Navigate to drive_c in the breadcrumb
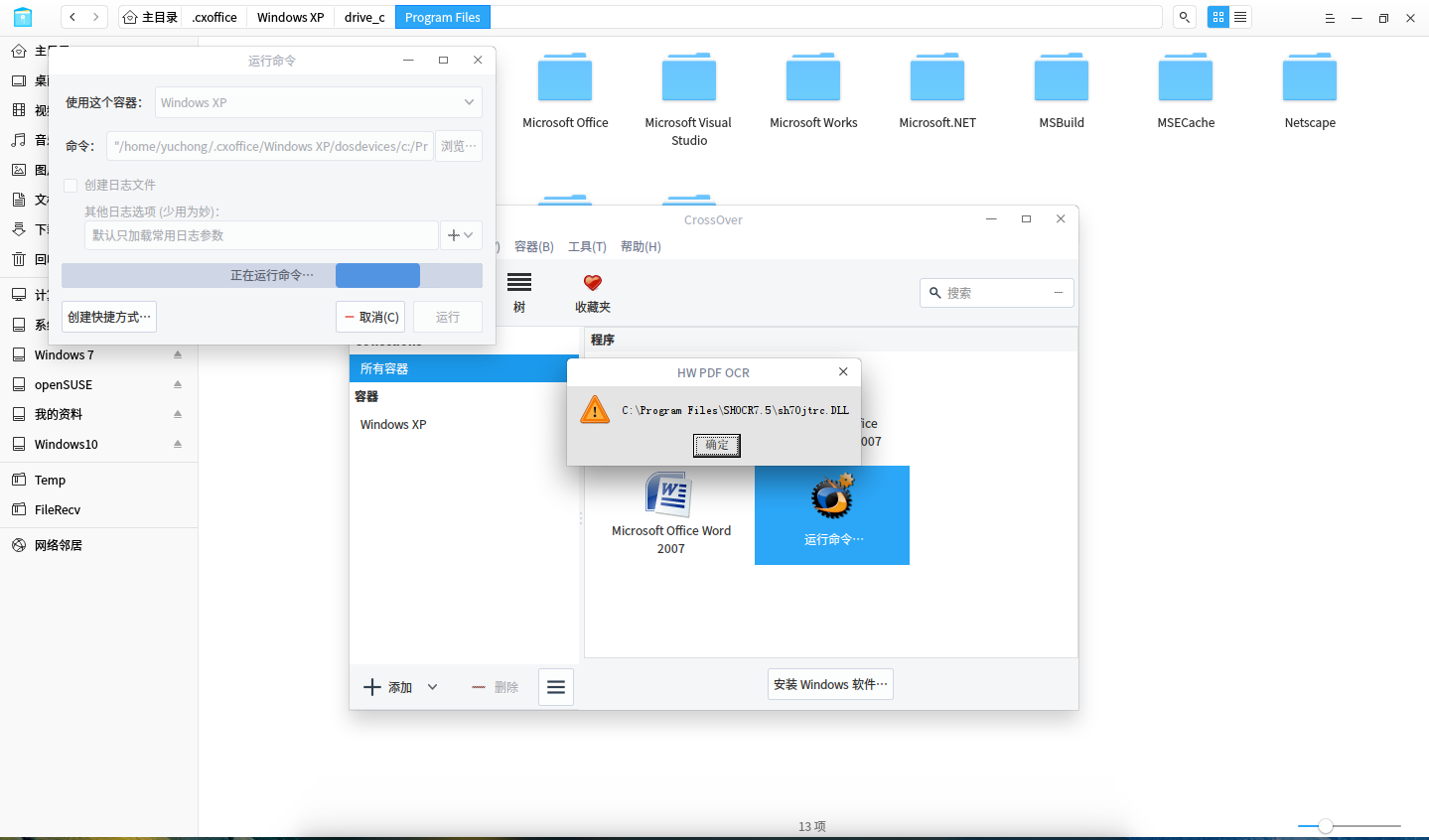The image size is (1429, 840). (364, 17)
